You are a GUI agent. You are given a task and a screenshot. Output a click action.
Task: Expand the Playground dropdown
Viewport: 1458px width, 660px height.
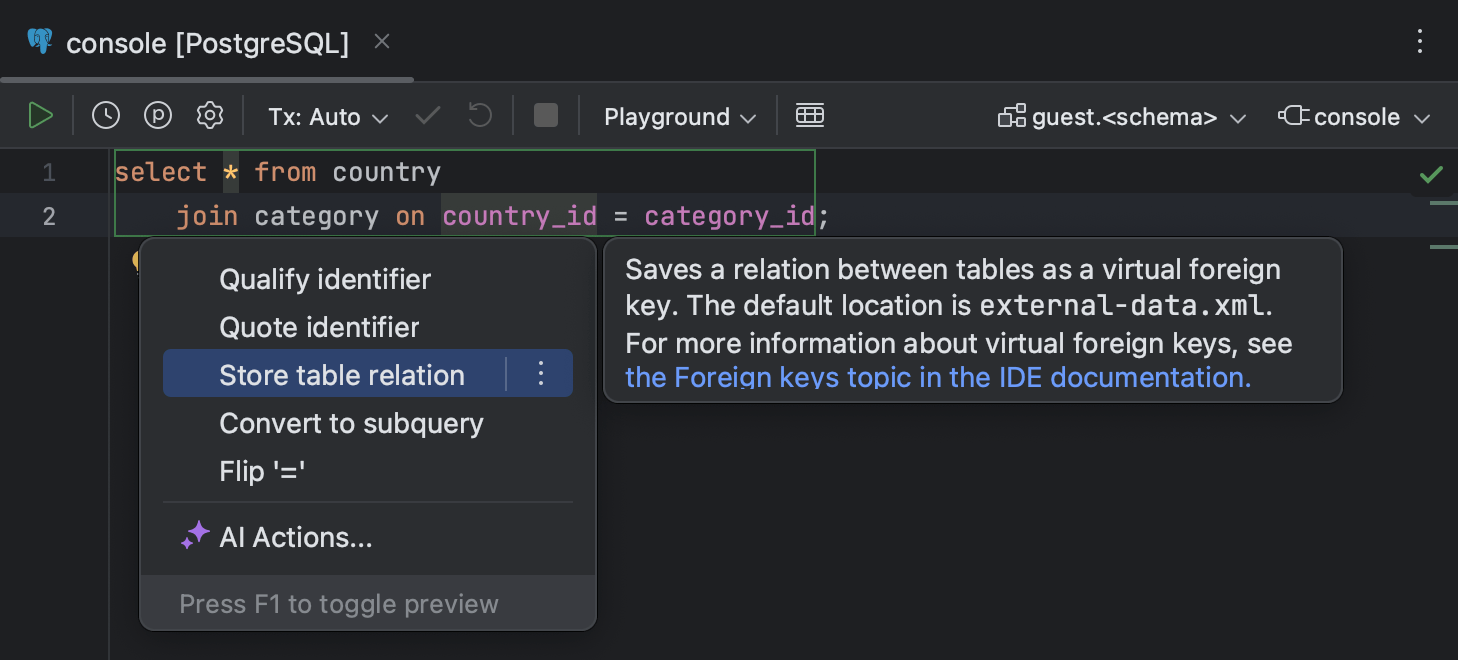pos(678,116)
